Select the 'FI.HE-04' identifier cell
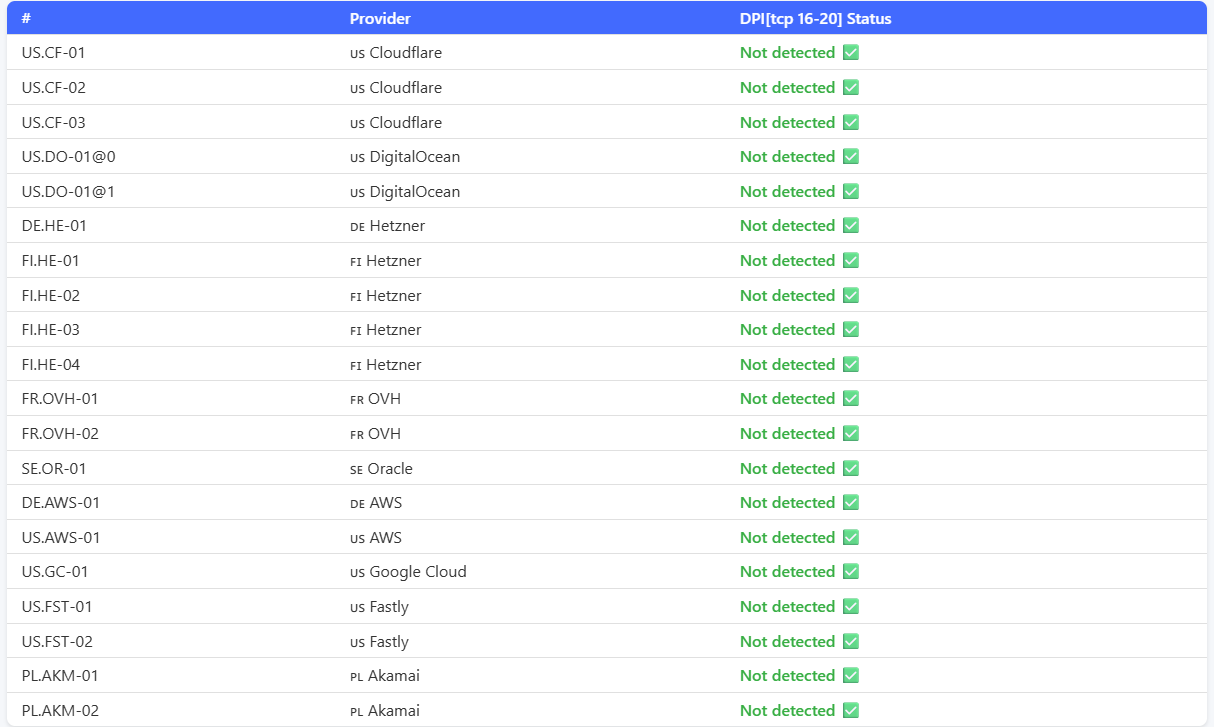 pos(50,364)
